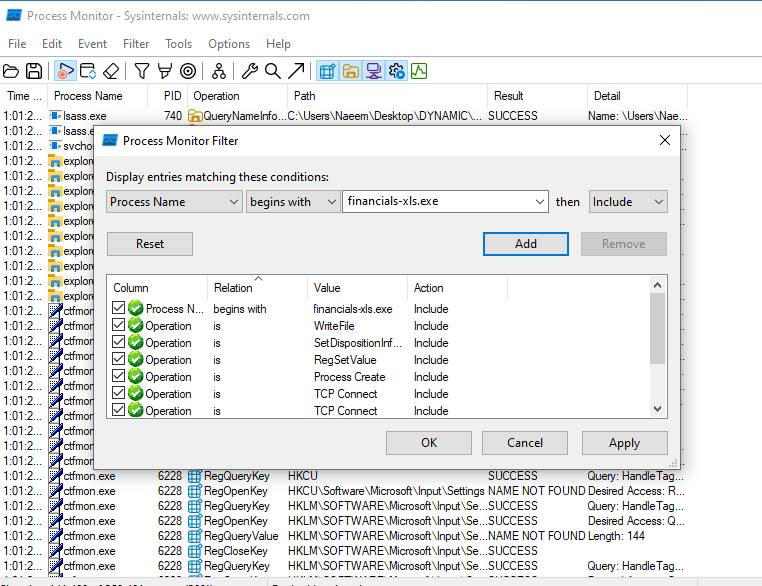Screen dimensions: 762x586
Task: Open the Event menu
Action: (x=92, y=44)
